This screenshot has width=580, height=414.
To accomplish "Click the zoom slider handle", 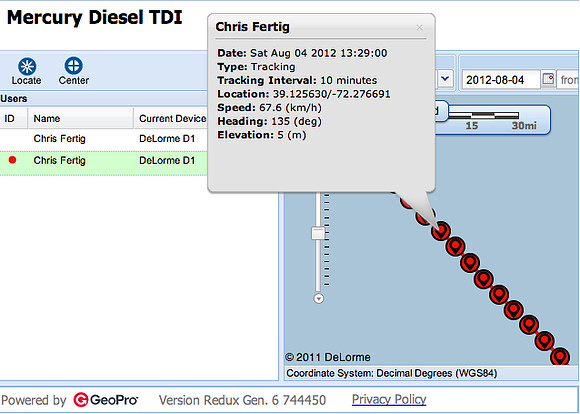I will point(318,233).
